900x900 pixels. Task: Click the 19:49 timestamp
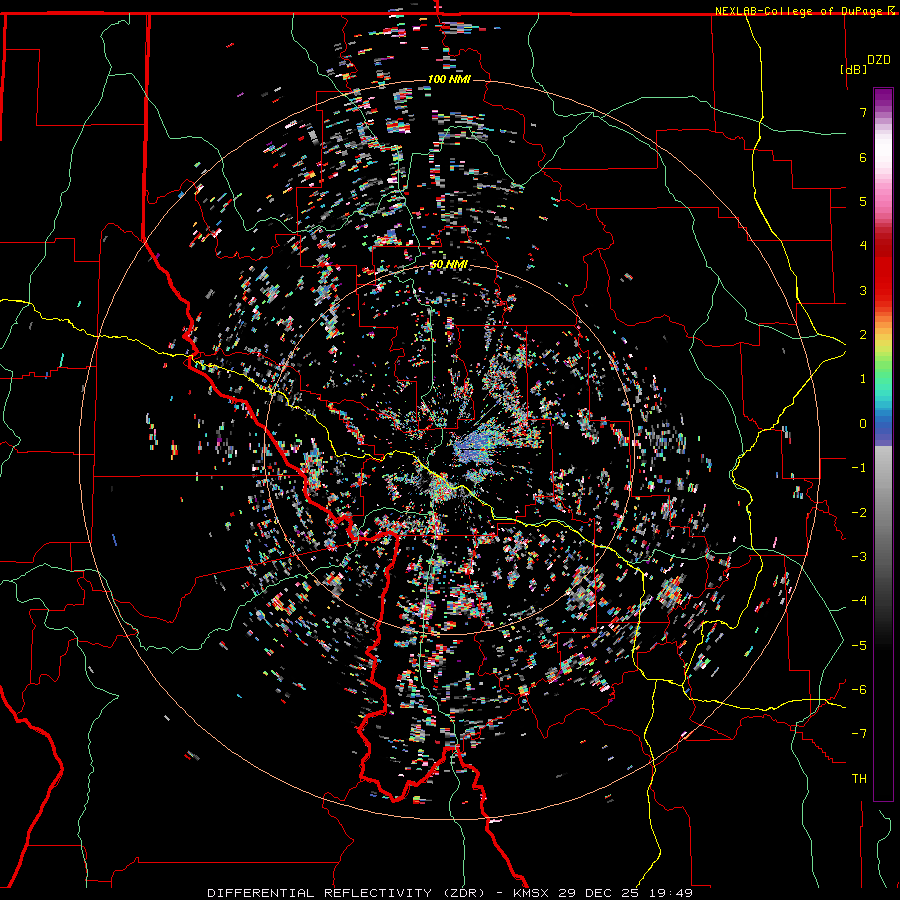(x=671, y=893)
